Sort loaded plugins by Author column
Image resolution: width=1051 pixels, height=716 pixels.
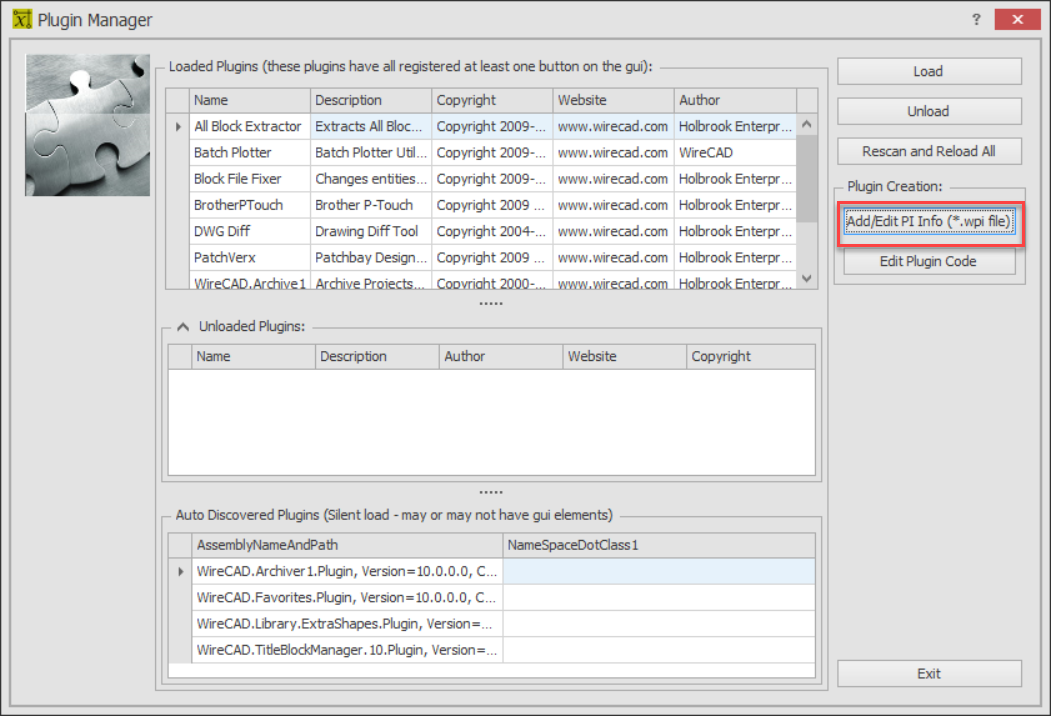pyautogui.click(x=735, y=100)
